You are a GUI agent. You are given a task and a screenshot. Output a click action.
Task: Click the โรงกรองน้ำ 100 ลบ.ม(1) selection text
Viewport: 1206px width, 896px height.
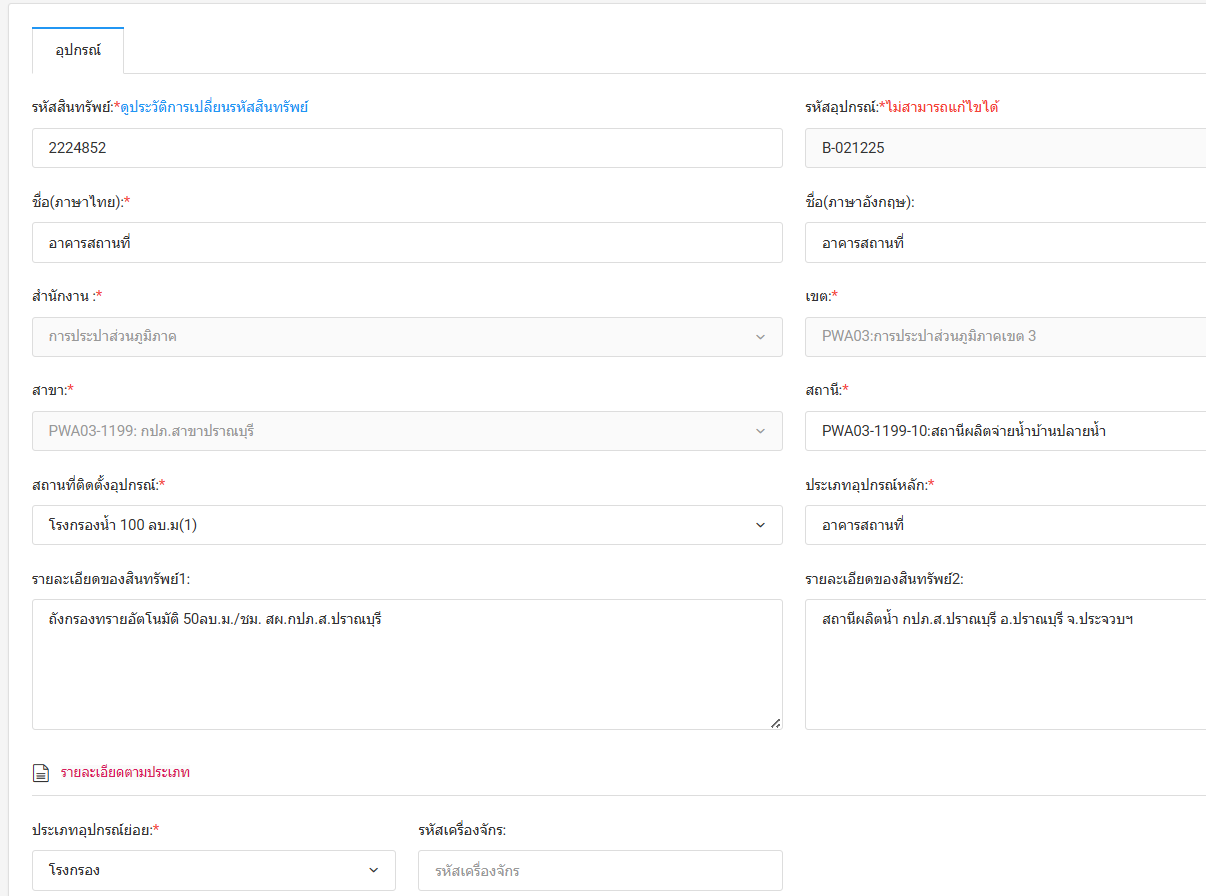(123, 525)
